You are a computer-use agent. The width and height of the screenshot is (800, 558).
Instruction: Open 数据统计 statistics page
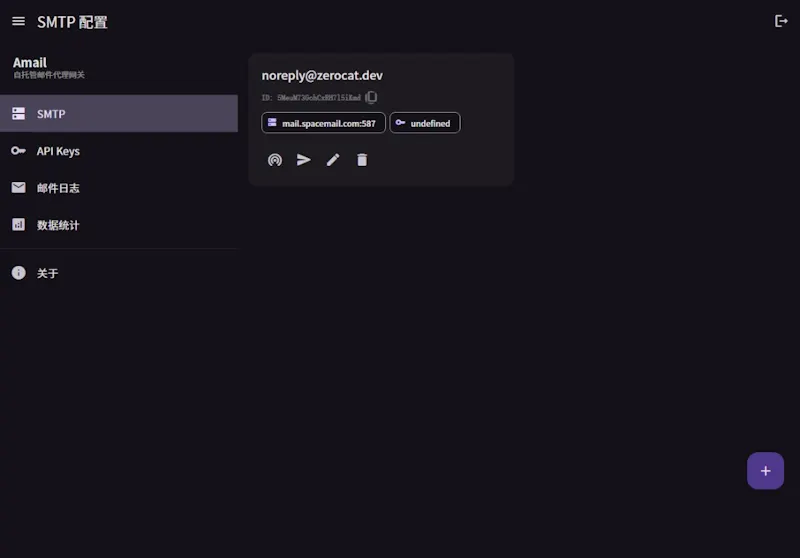point(119,225)
